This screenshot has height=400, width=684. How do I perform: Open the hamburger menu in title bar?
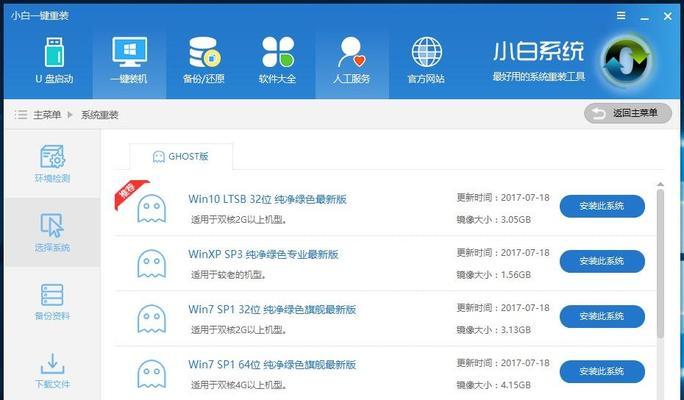[621, 16]
